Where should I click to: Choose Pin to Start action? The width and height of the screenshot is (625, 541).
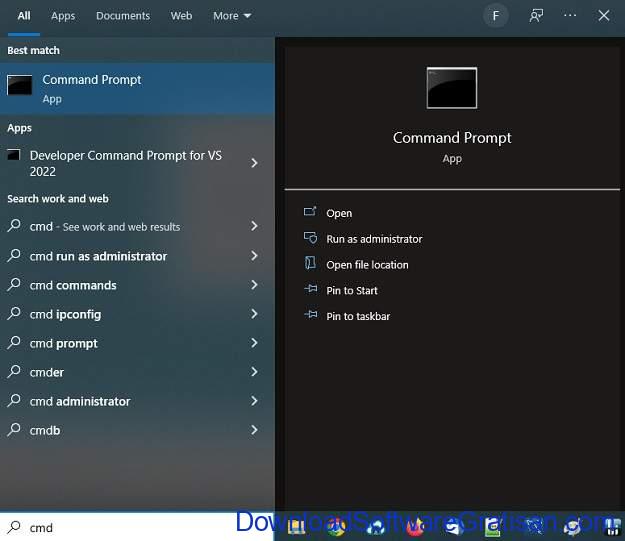[352, 291]
